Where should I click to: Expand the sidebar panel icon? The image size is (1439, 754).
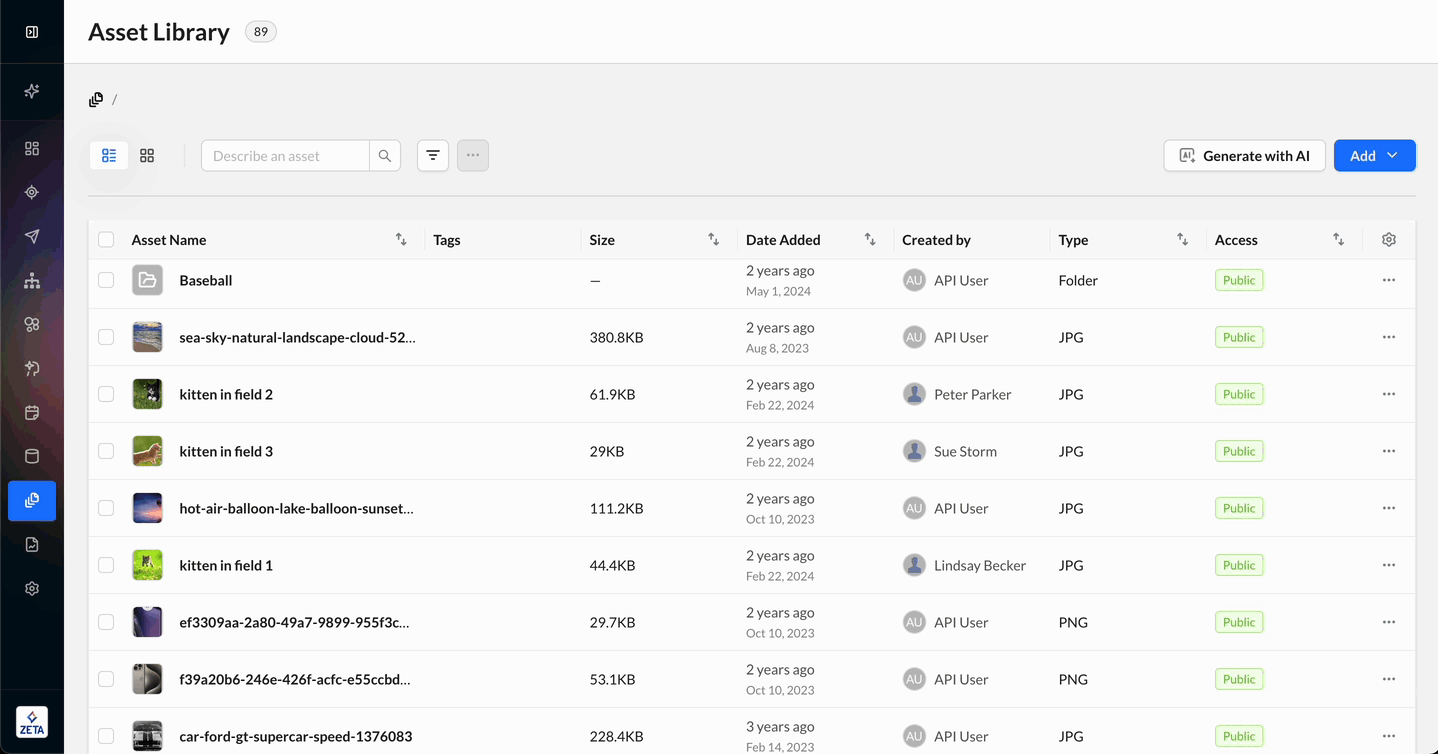click(x=32, y=32)
